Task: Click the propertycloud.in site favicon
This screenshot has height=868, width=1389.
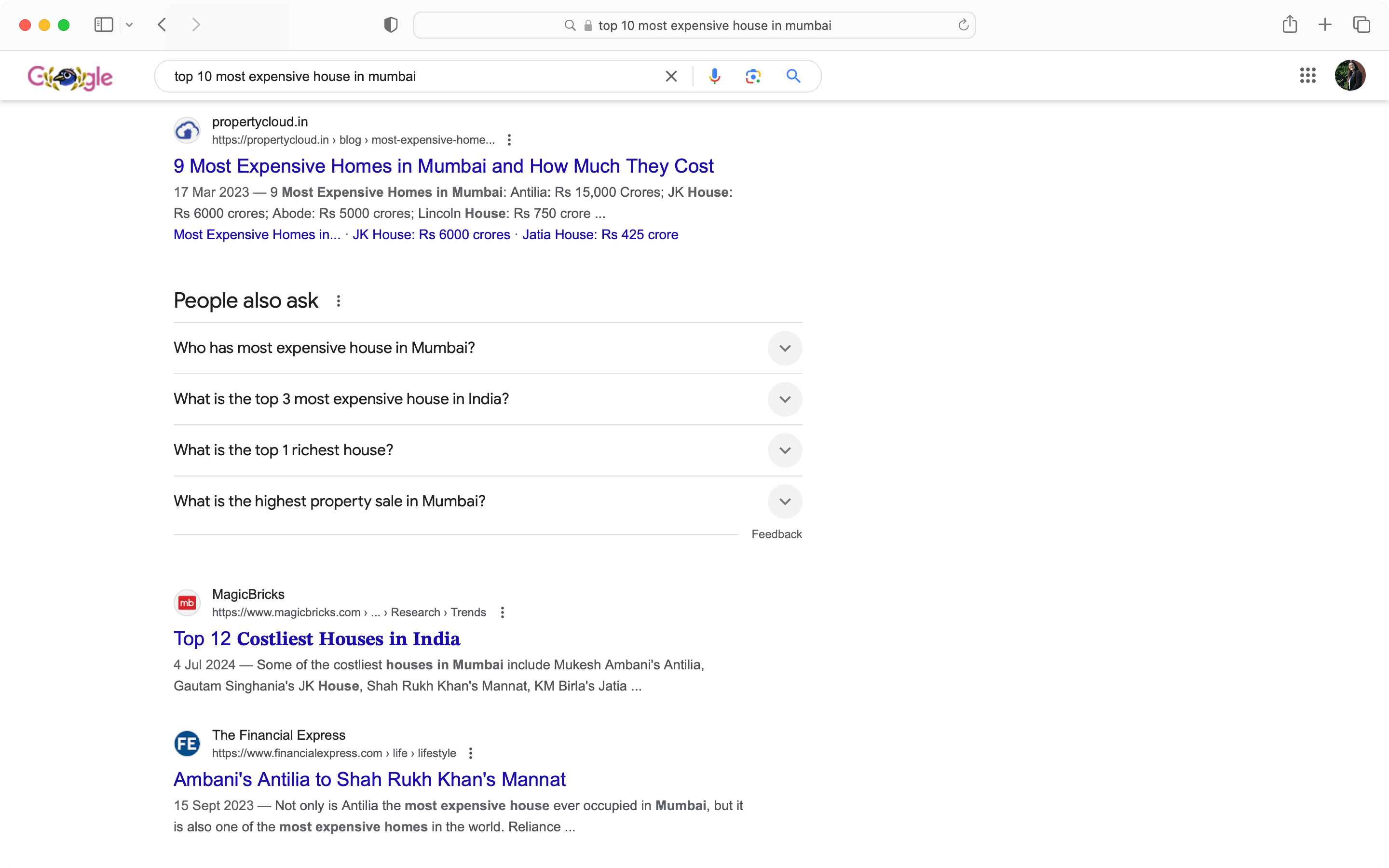Action: click(187, 131)
